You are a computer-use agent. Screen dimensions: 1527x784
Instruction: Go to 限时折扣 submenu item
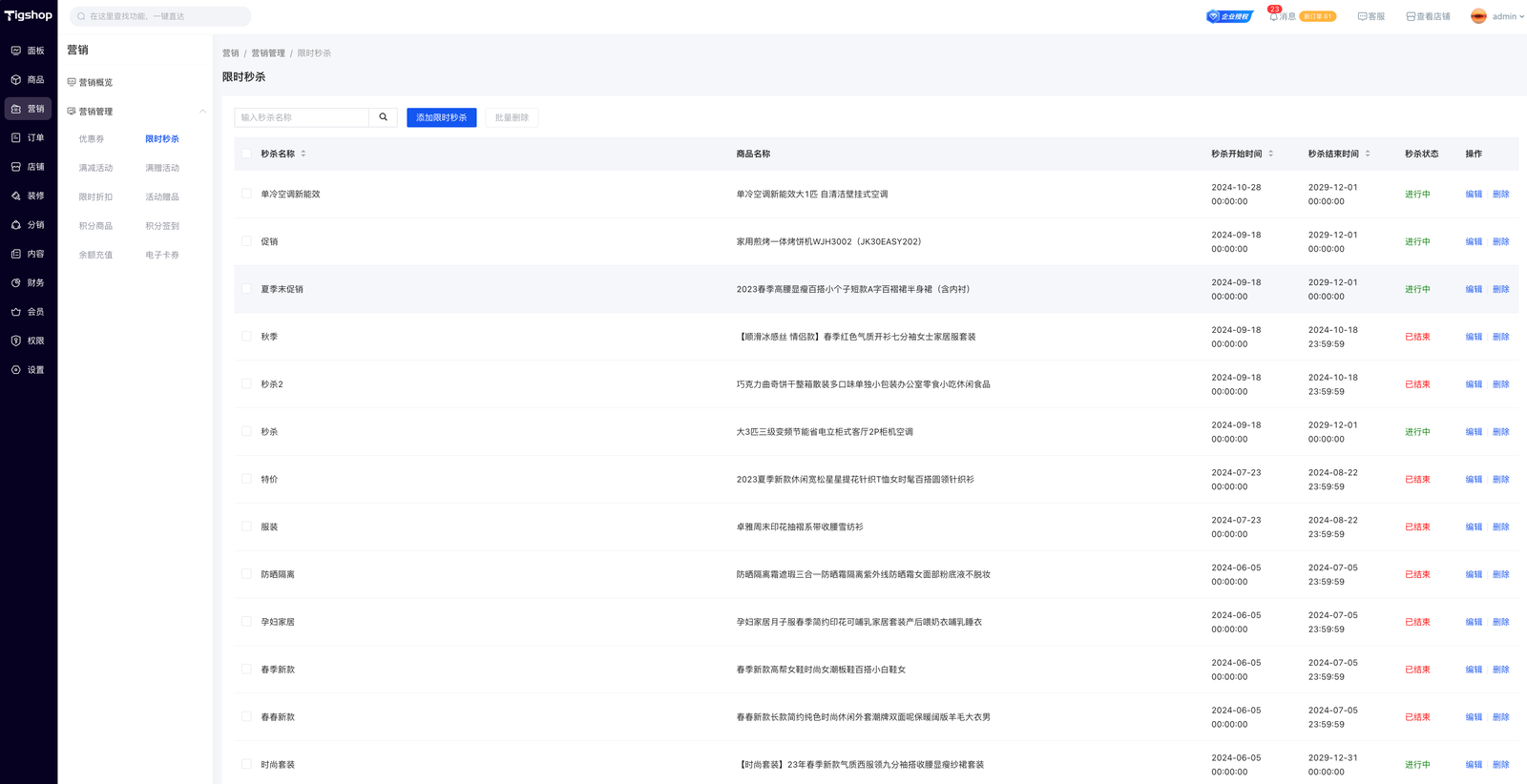(x=95, y=197)
